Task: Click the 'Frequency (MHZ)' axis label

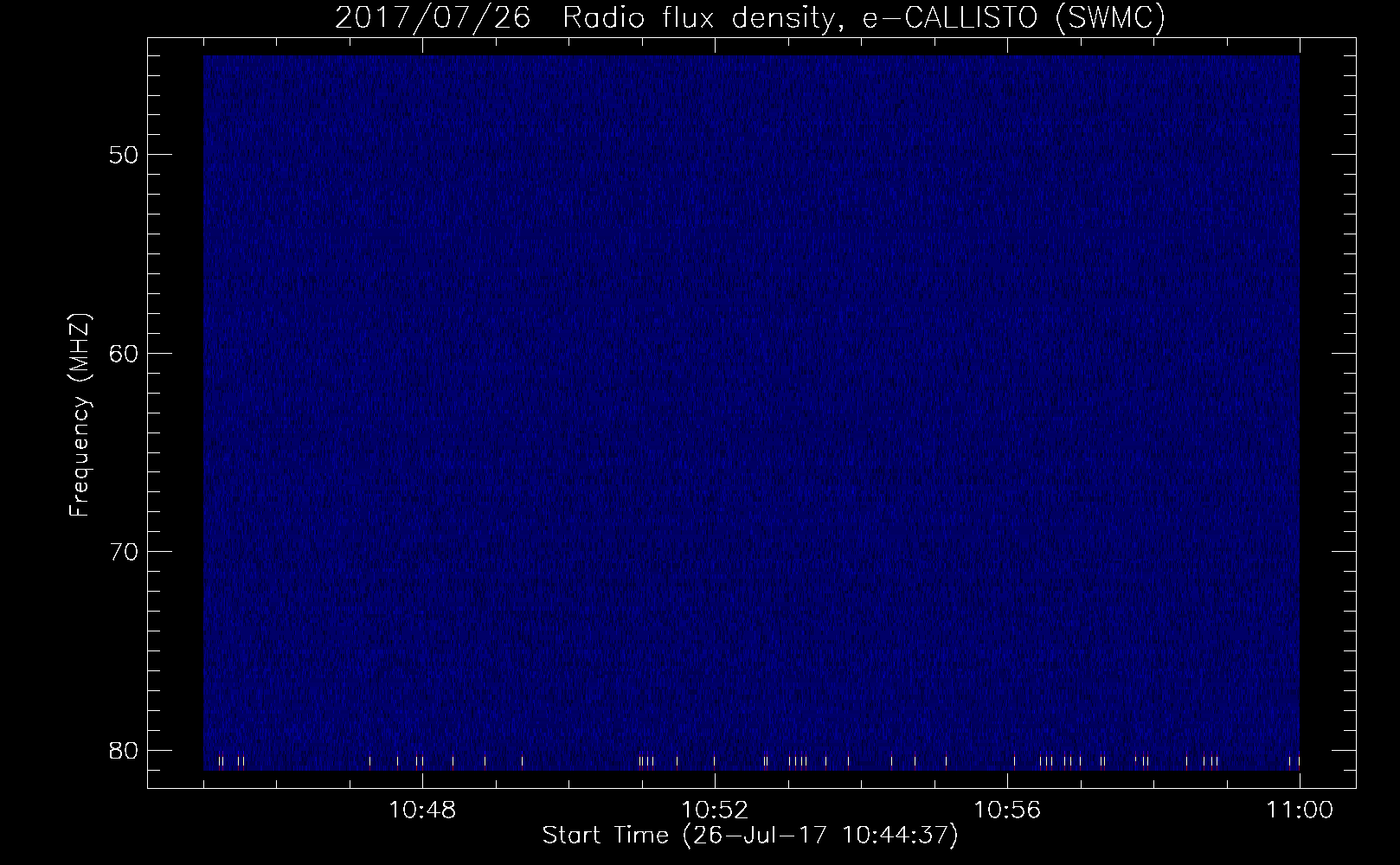Action: coord(80,416)
